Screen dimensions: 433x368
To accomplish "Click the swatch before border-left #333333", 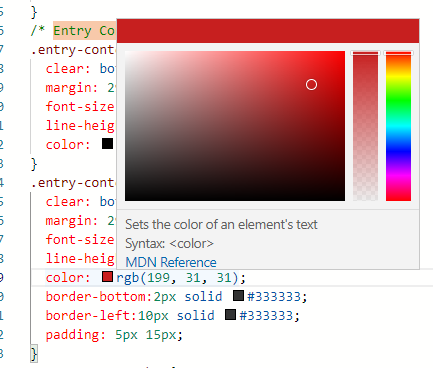I will coord(230,315).
